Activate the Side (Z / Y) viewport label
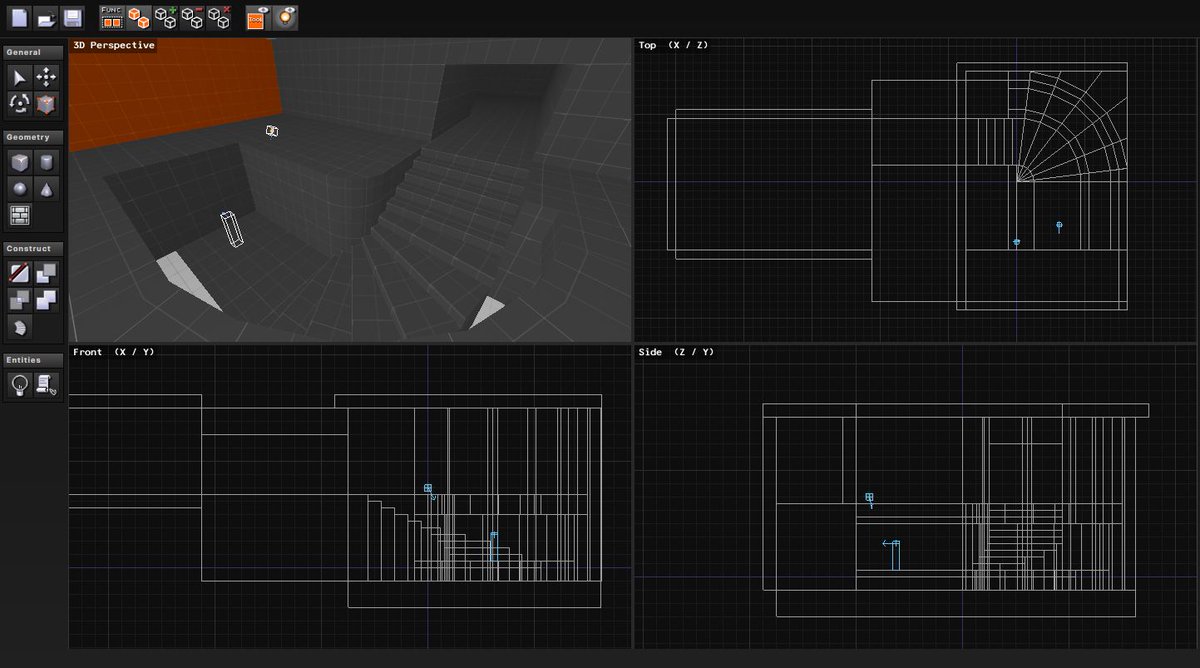Image resolution: width=1200 pixels, height=668 pixels. tap(676, 352)
